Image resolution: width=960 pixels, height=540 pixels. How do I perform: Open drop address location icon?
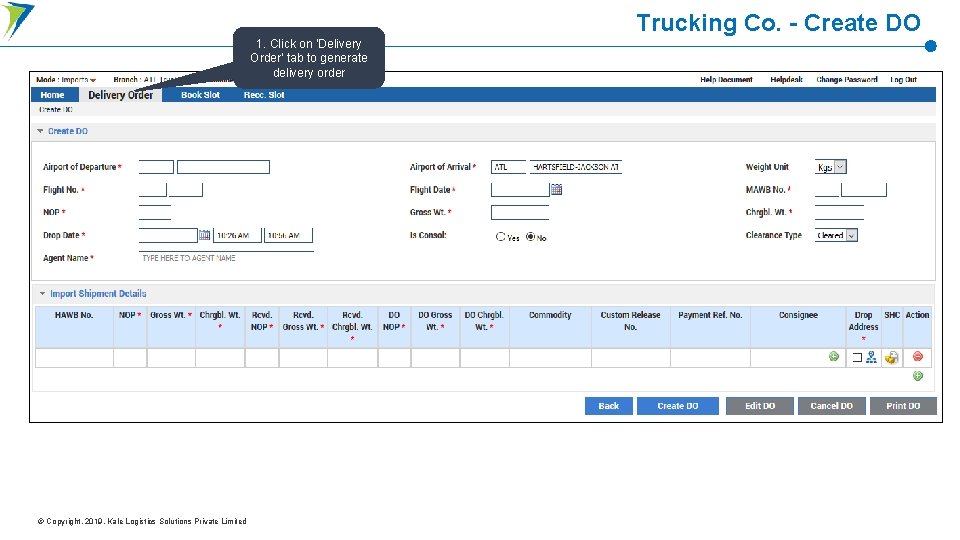click(x=871, y=357)
